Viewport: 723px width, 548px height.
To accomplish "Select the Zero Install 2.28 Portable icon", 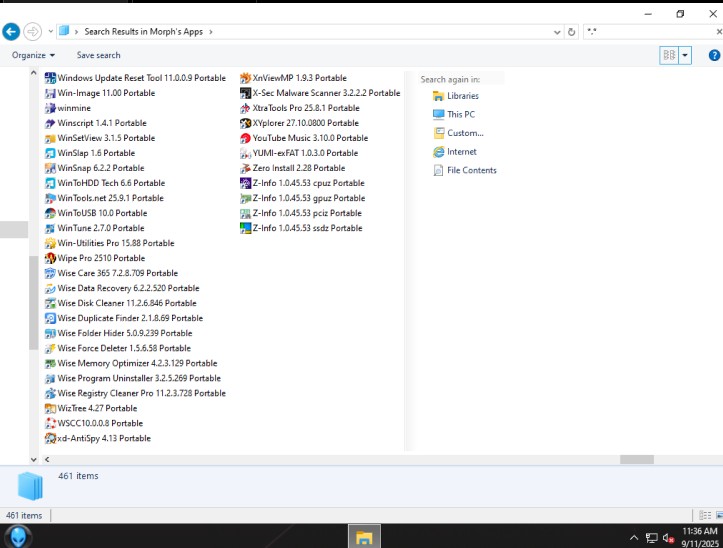I will 245,168.
